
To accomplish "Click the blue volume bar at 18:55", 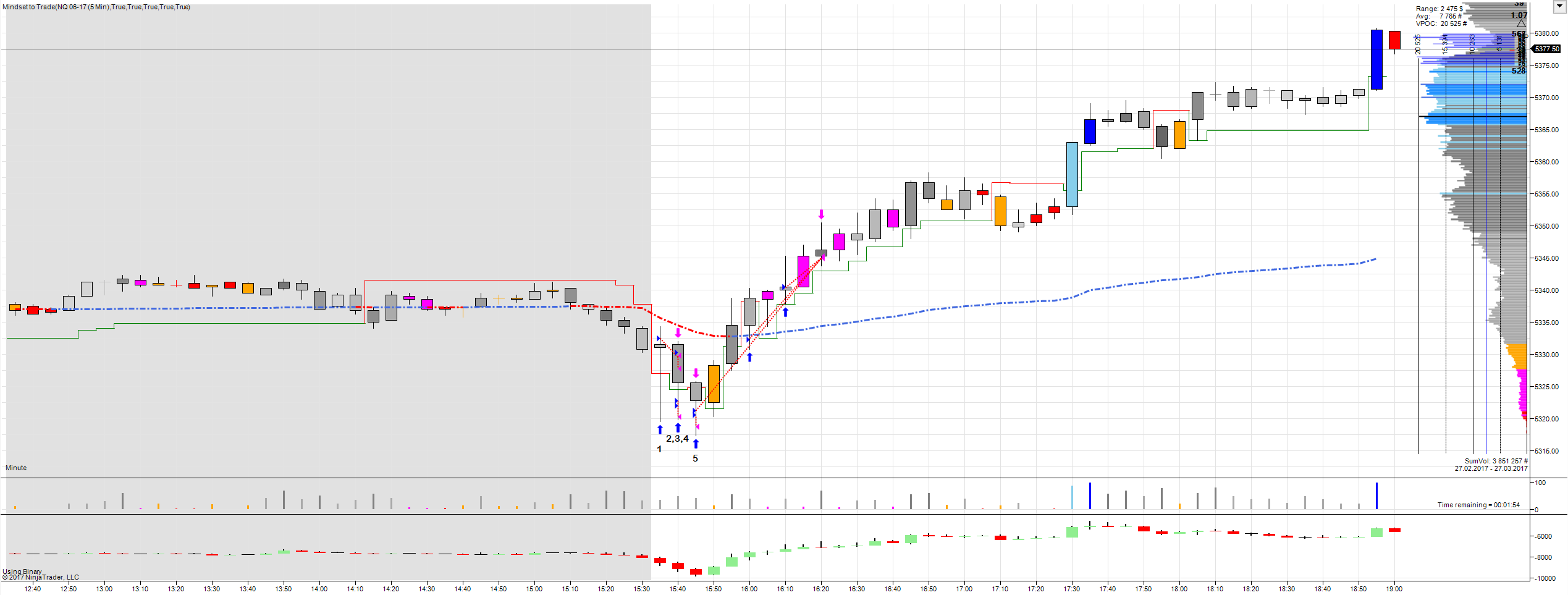I will (1376, 496).
